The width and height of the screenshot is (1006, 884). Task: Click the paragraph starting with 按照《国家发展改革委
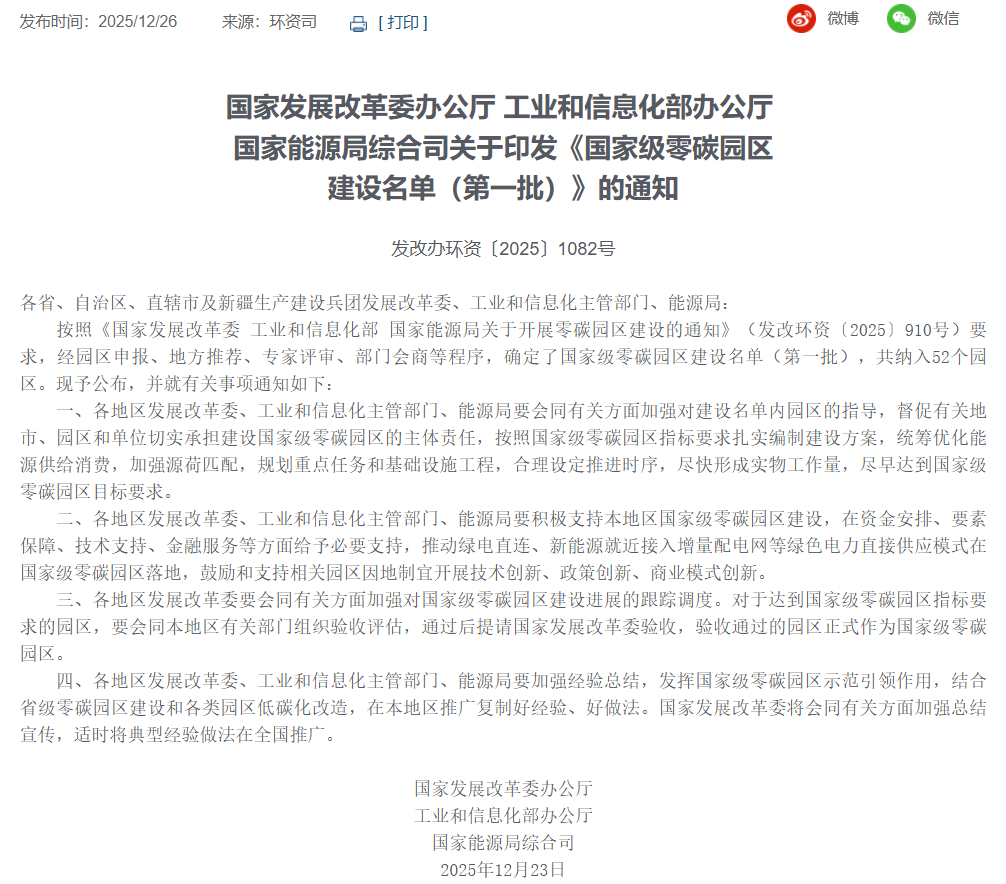point(503,356)
